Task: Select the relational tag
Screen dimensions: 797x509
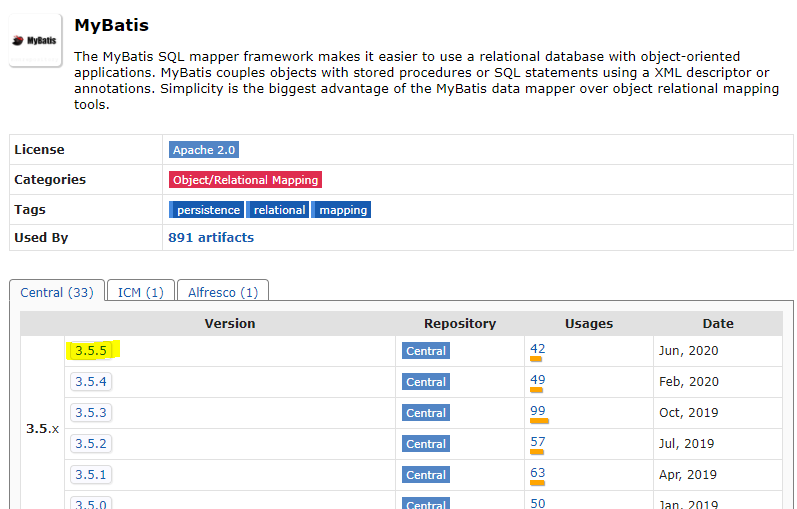Action: (278, 210)
